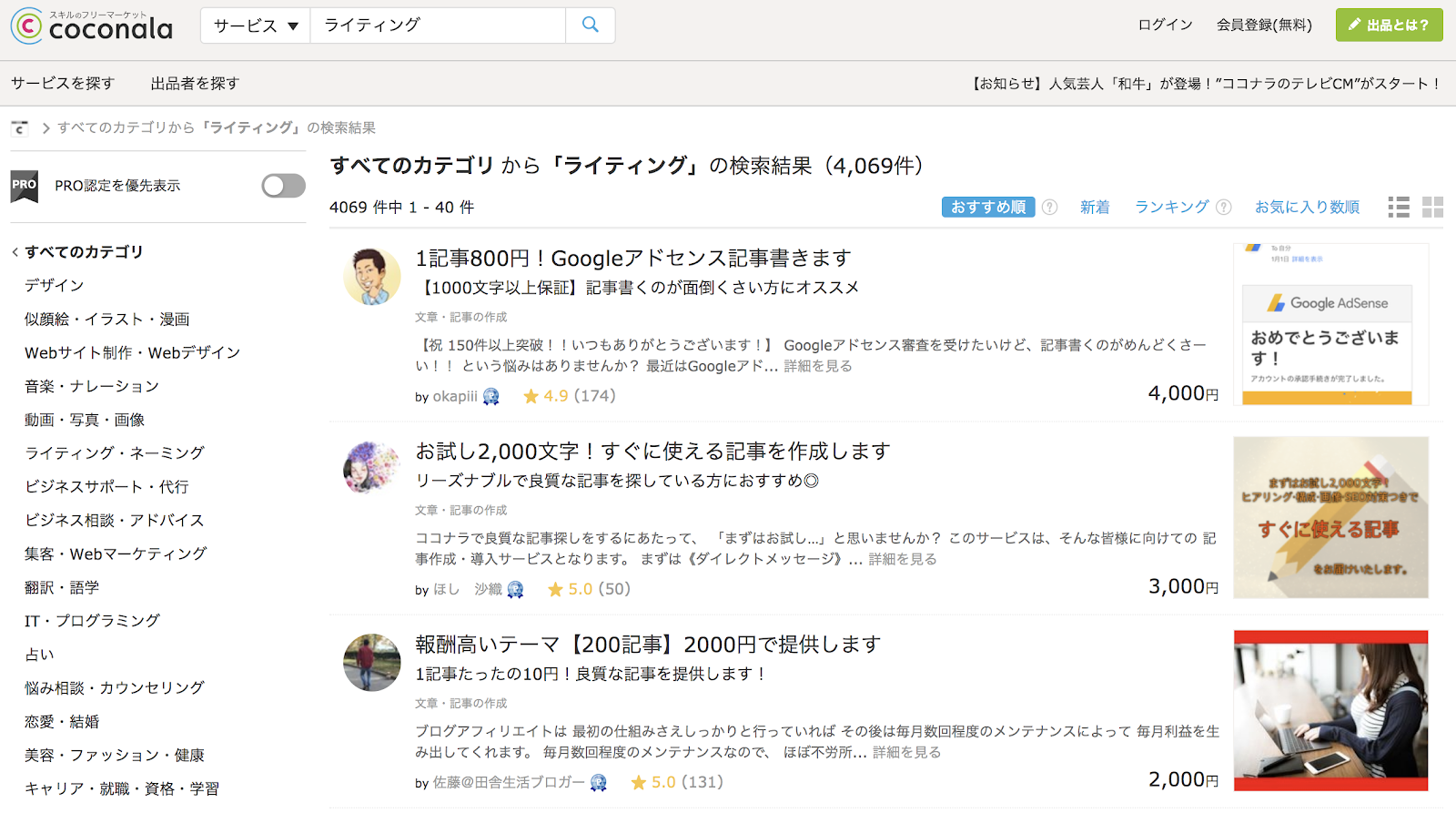Select ビジネス相談・アドバイス category
Viewport: 1456px width, 813px height.
[x=115, y=521]
